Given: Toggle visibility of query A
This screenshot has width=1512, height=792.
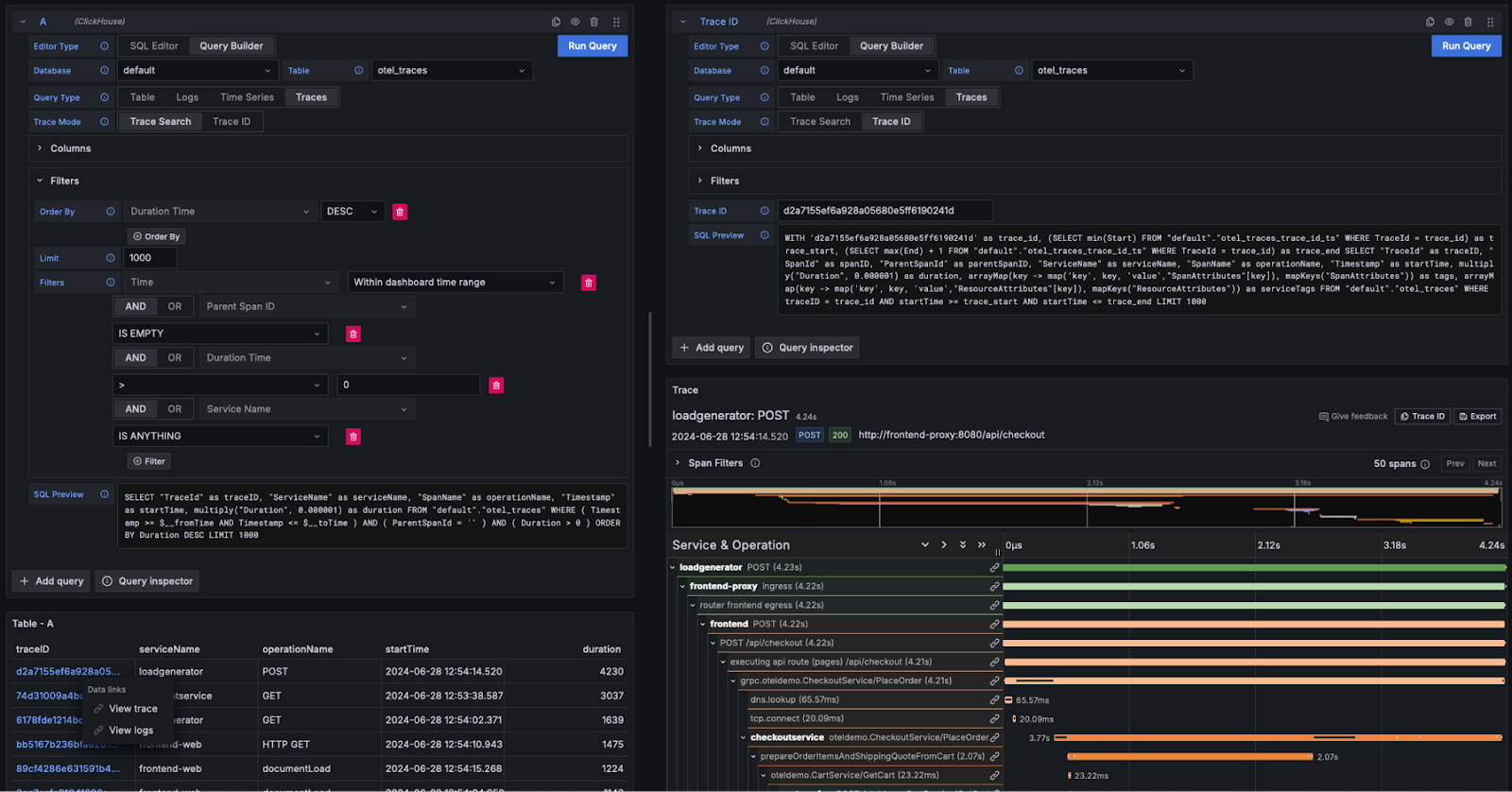Looking at the screenshot, I should [x=575, y=22].
